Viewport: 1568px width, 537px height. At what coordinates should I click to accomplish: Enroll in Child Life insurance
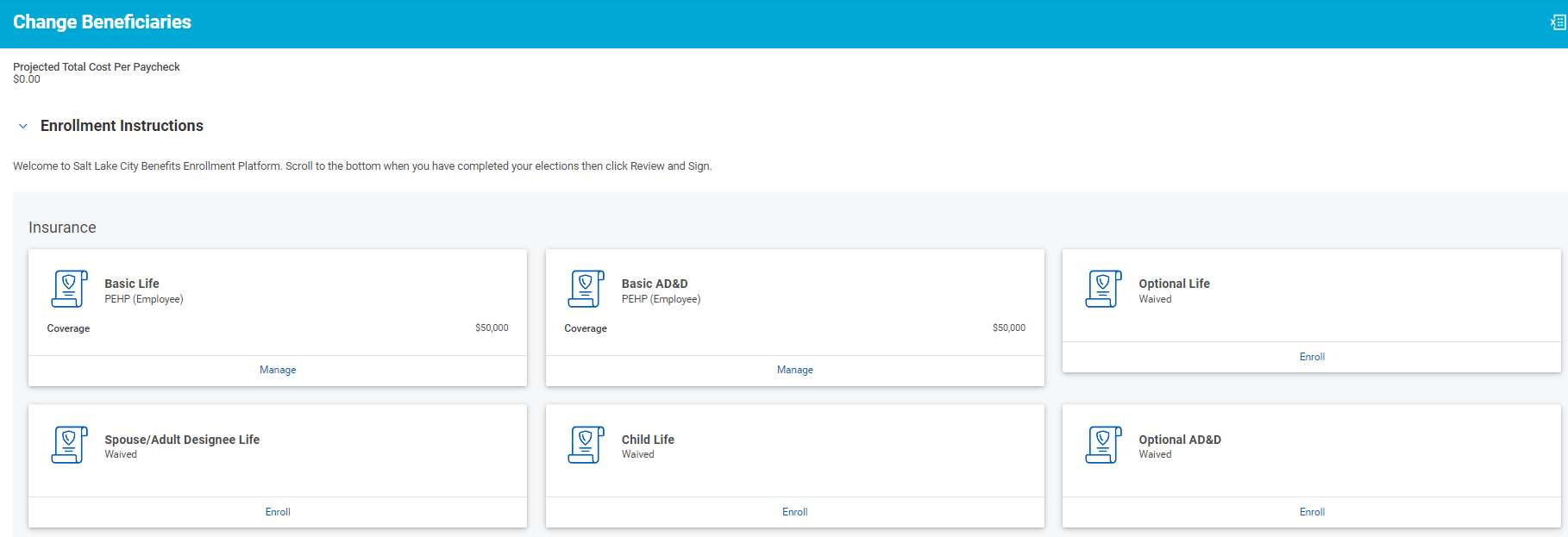794,512
